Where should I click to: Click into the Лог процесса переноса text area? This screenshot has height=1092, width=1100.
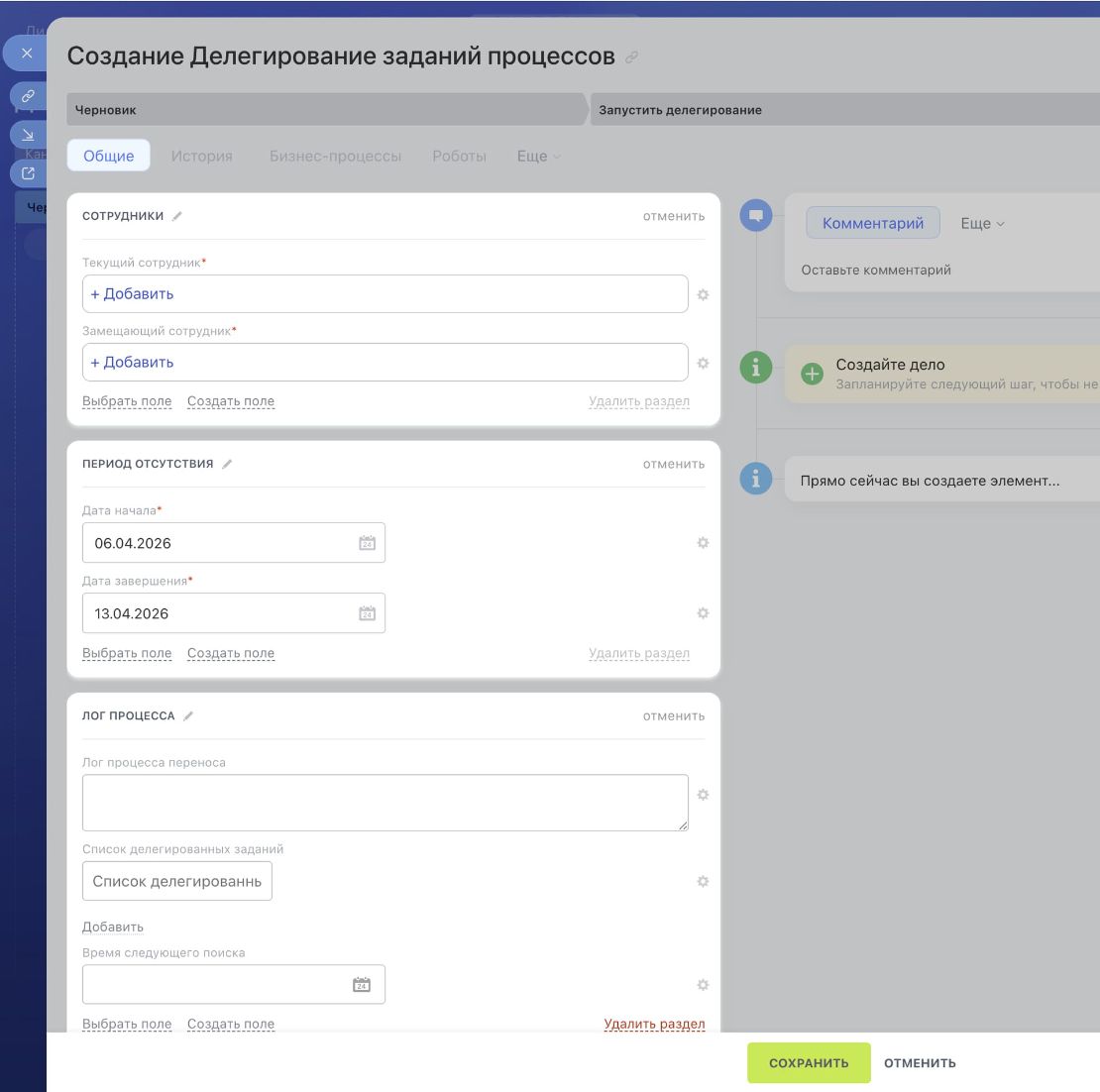tap(385, 803)
